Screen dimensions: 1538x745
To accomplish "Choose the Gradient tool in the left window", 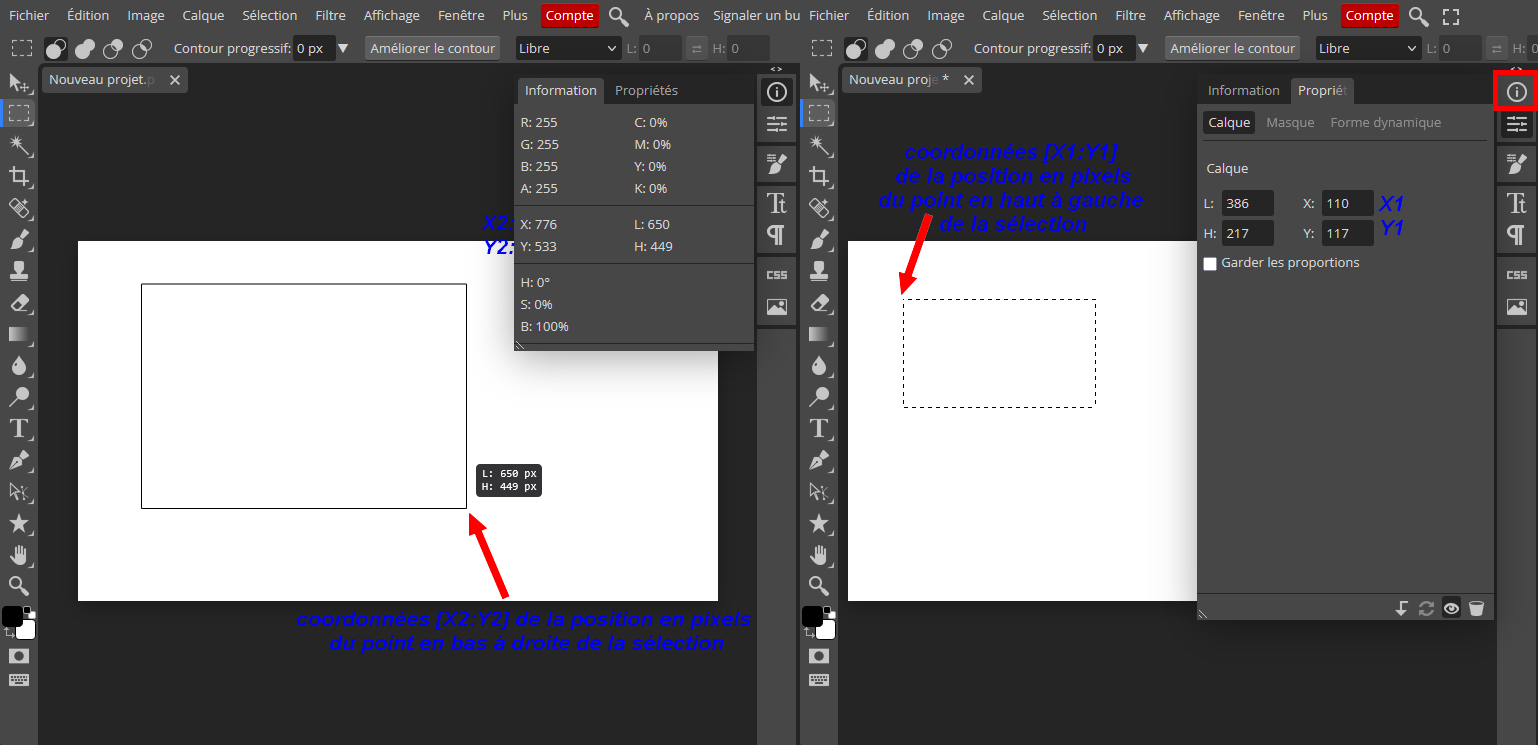I will click(19, 334).
